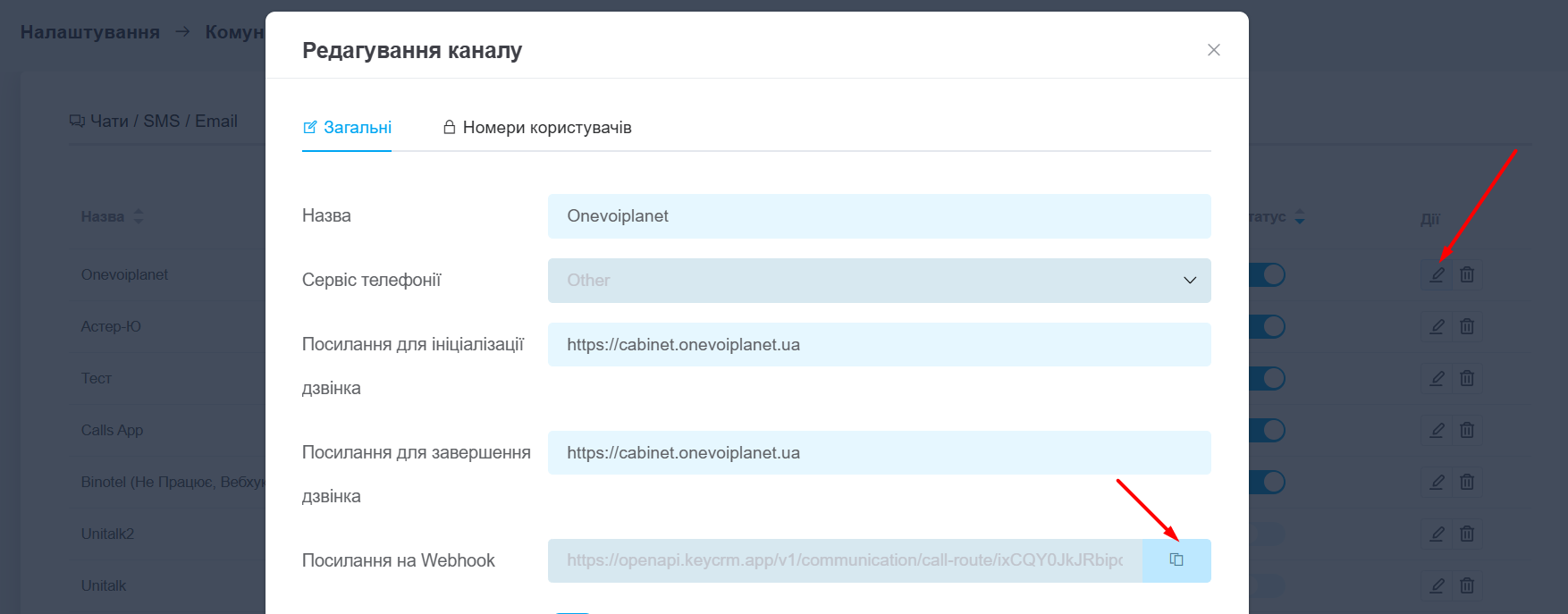The width and height of the screenshot is (1568, 614).
Task: Edit the Onevoiplanet channel via pencil icon
Action: (1437, 274)
